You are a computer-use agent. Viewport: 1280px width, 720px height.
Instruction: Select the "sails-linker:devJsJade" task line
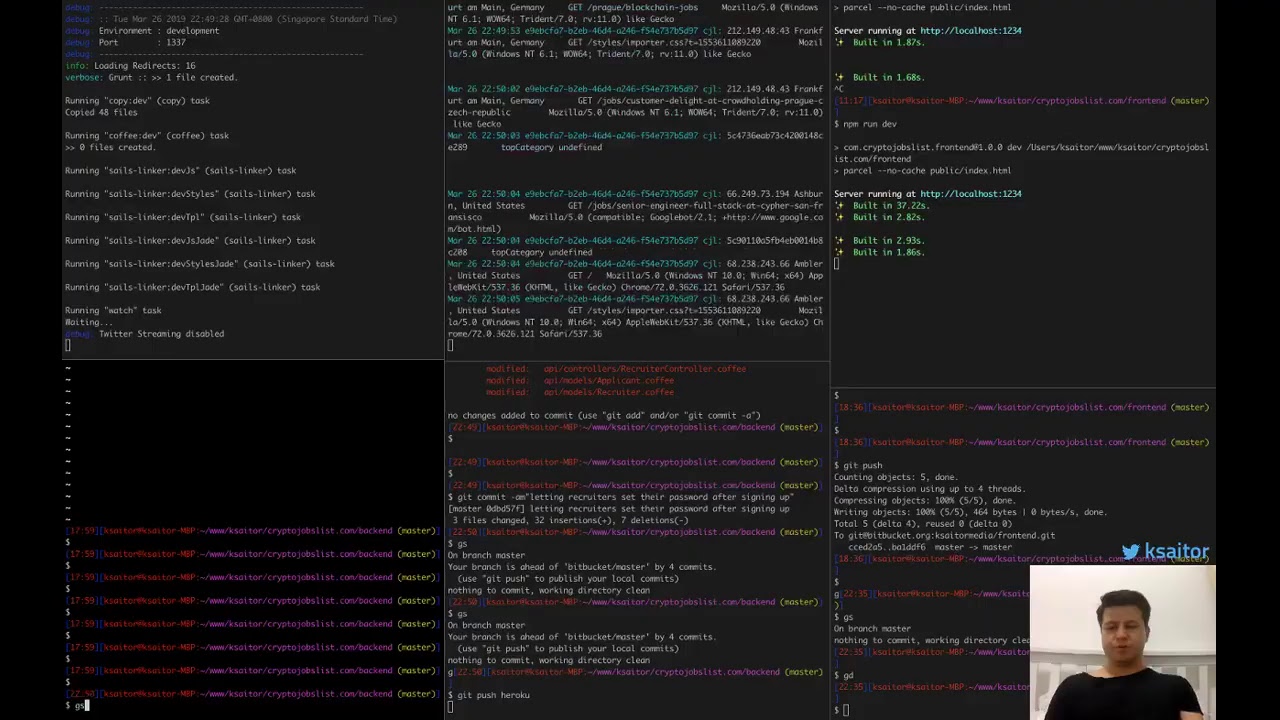[x=190, y=241]
